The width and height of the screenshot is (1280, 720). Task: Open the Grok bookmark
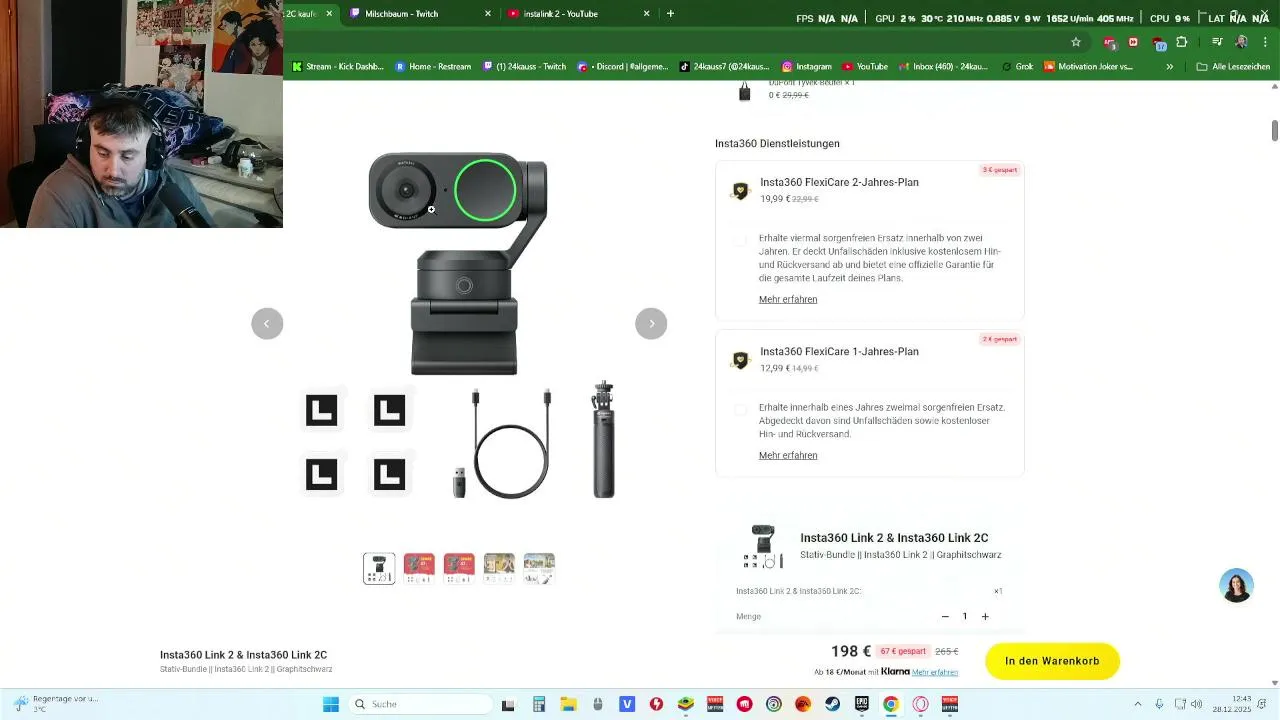(1016, 67)
